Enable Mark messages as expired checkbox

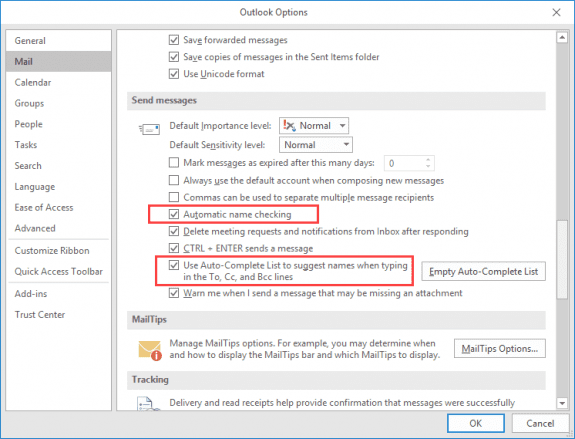point(174,162)
